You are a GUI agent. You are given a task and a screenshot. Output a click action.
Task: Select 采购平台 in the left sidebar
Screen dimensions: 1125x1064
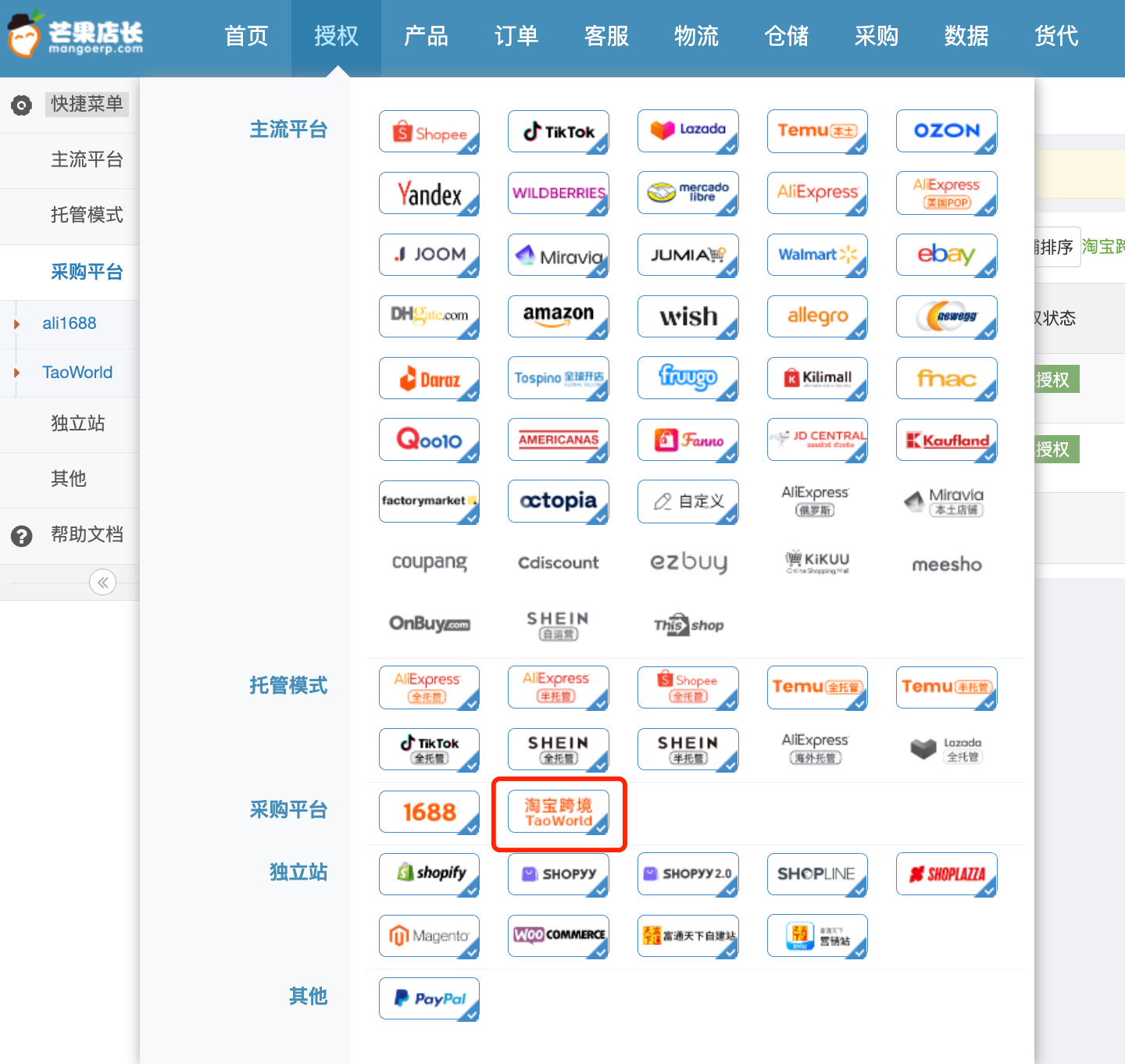(87, 272)
